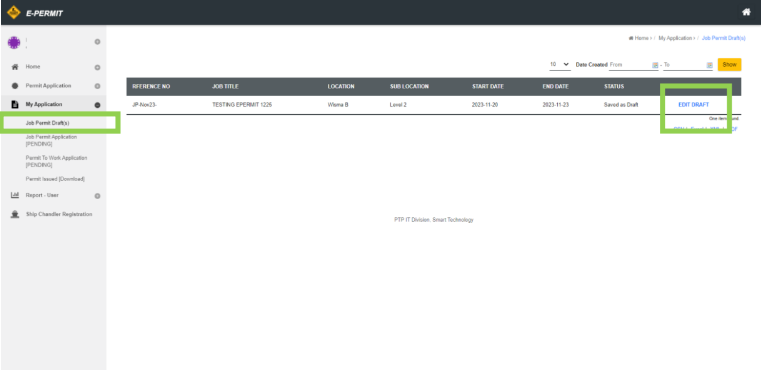
Task: Click PTP IT Division footer text
Action: pyautogui.click(x=434, y=220)
